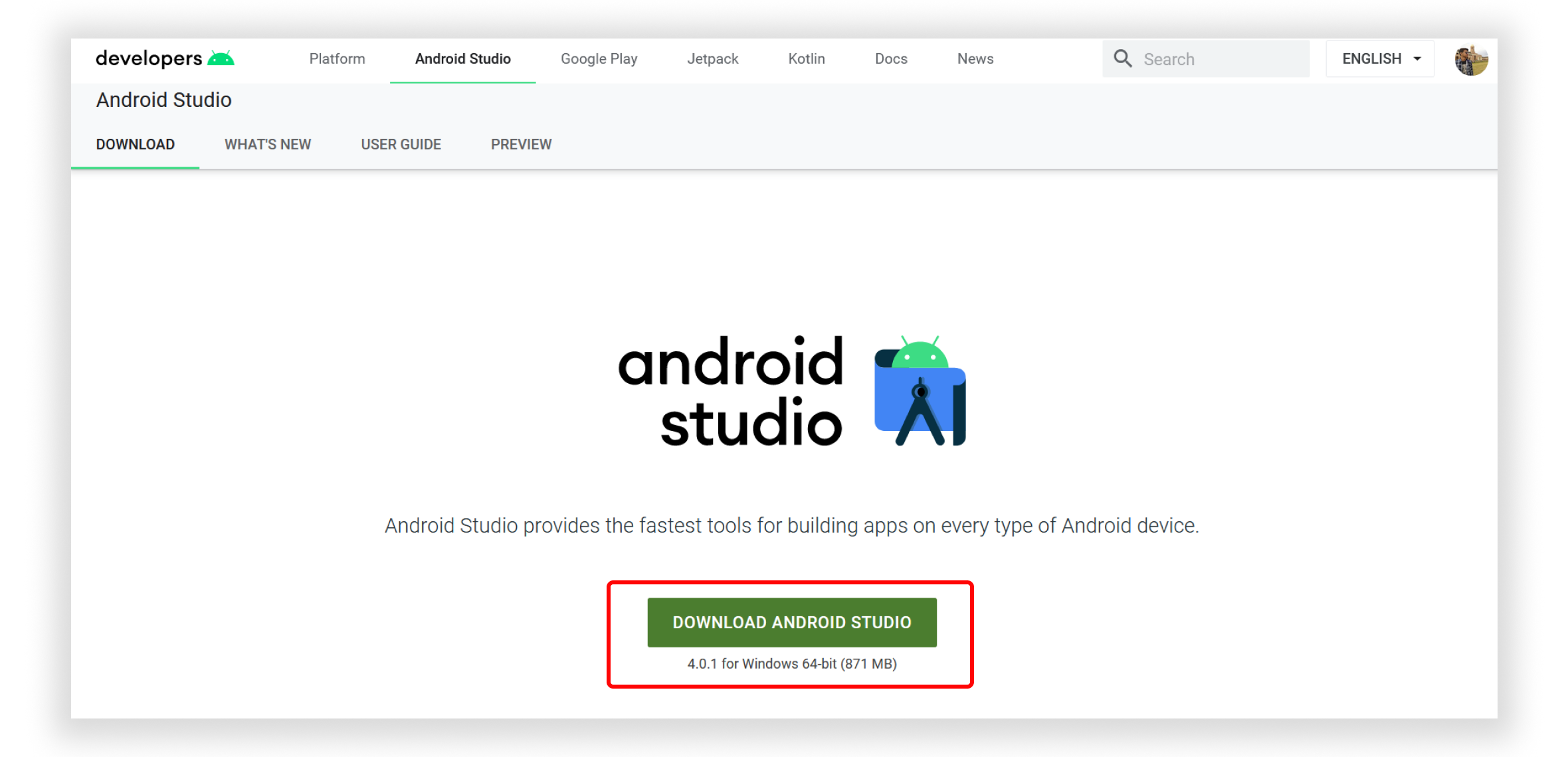Click the Android Studio compass logo
This screenshot has width=1568, height=757.
(x=920, y=392)
